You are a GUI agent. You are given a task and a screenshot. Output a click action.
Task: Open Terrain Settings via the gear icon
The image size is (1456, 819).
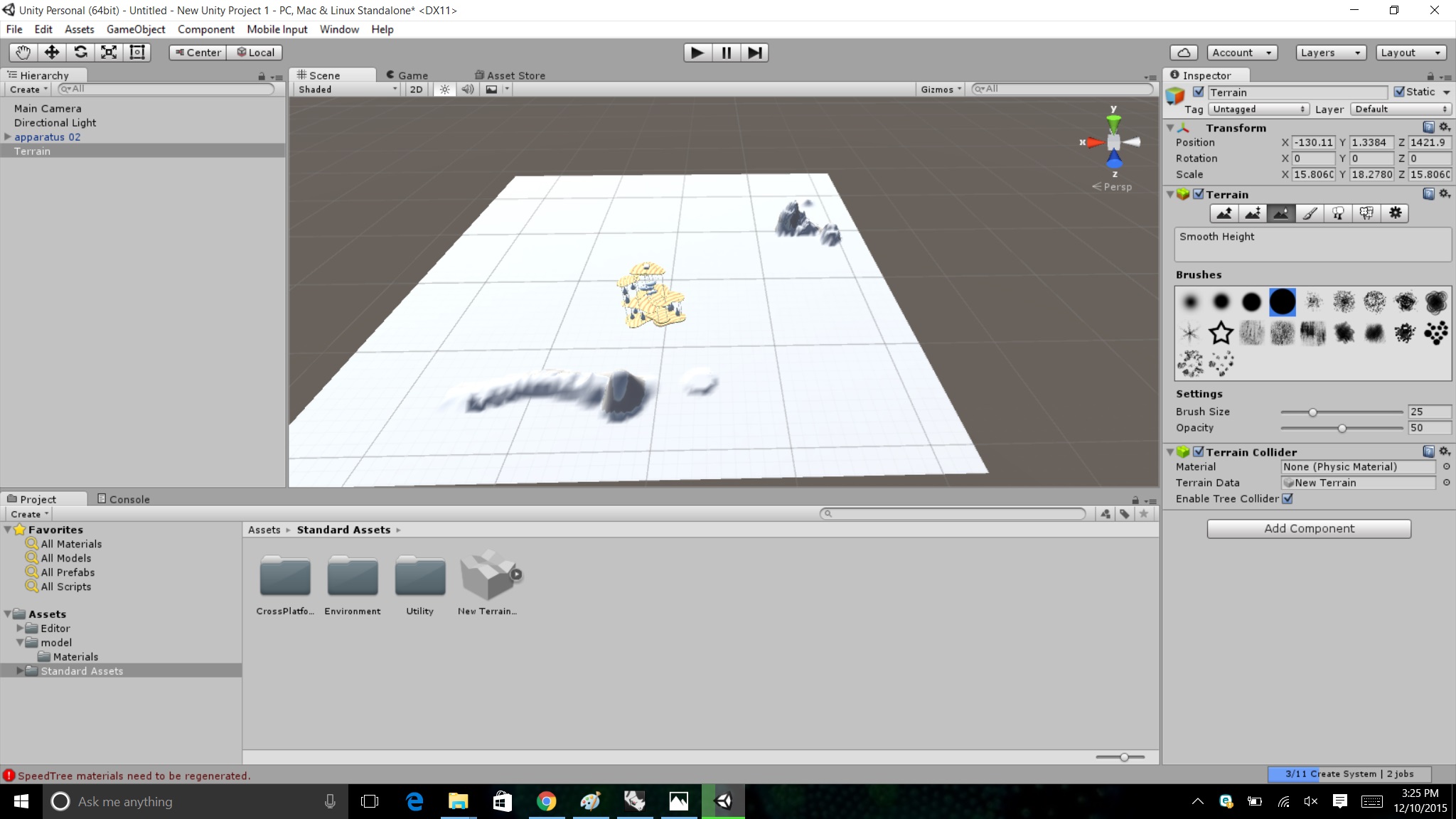tap(1394, 213)
